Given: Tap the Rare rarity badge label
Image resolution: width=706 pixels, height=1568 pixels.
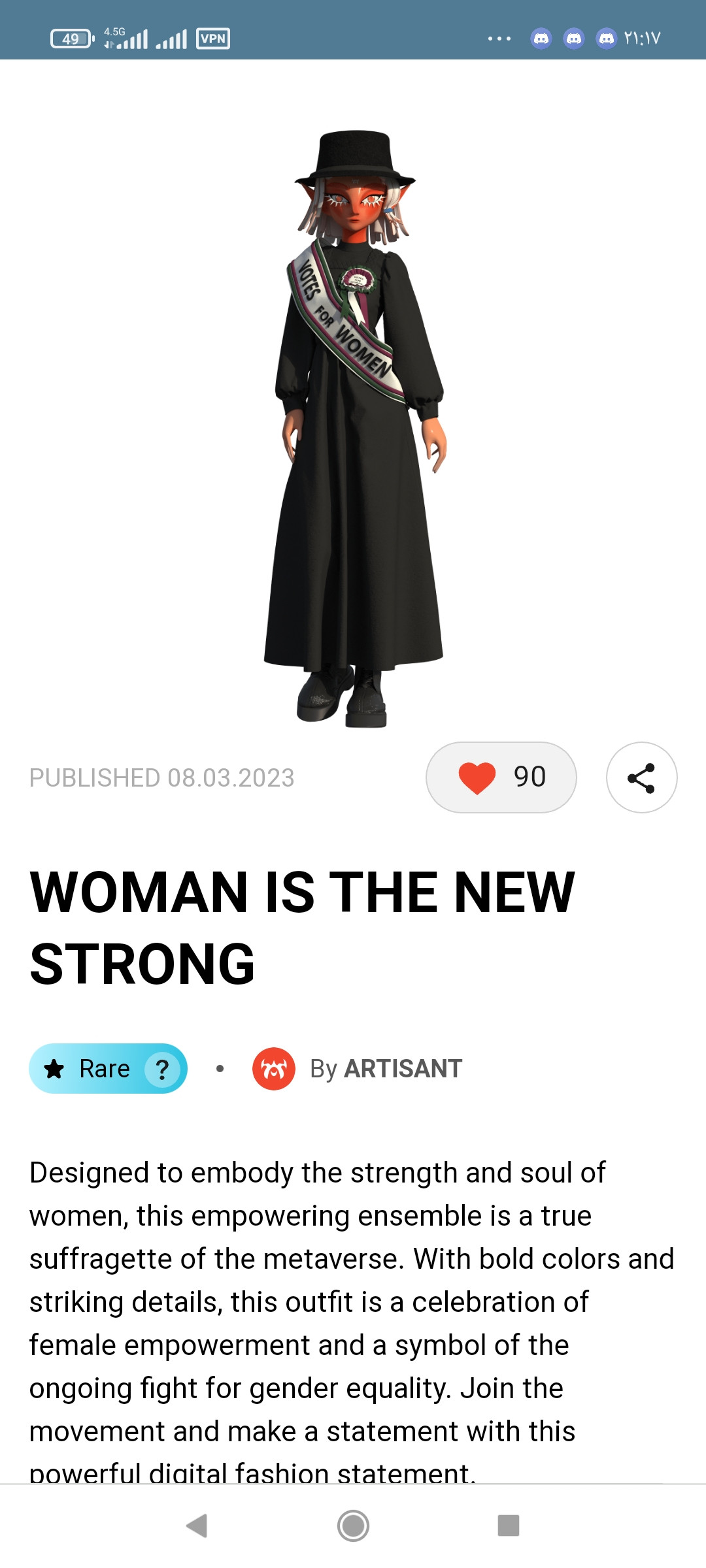Looking at the screenshot, I should tap(105, 1069).
